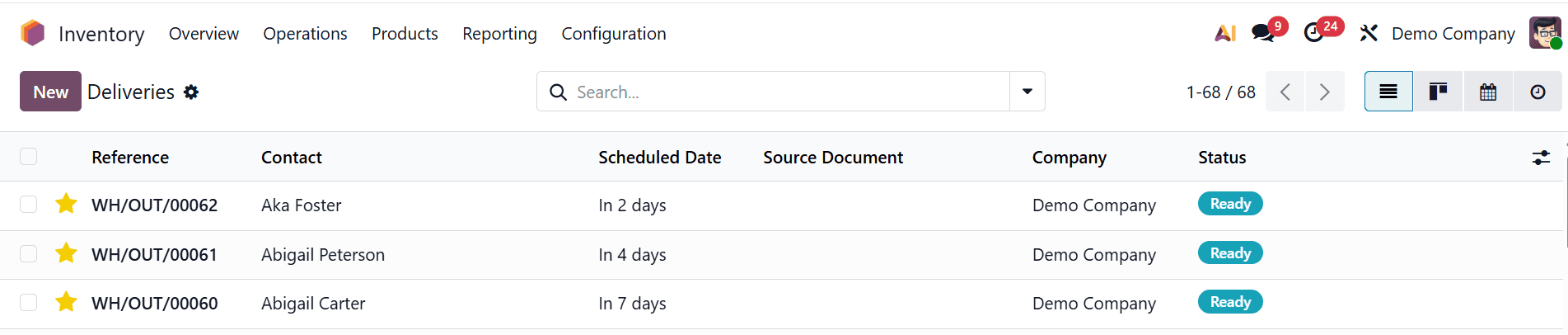Switch to Calendar view
1568x335 pixels.
1488,92
